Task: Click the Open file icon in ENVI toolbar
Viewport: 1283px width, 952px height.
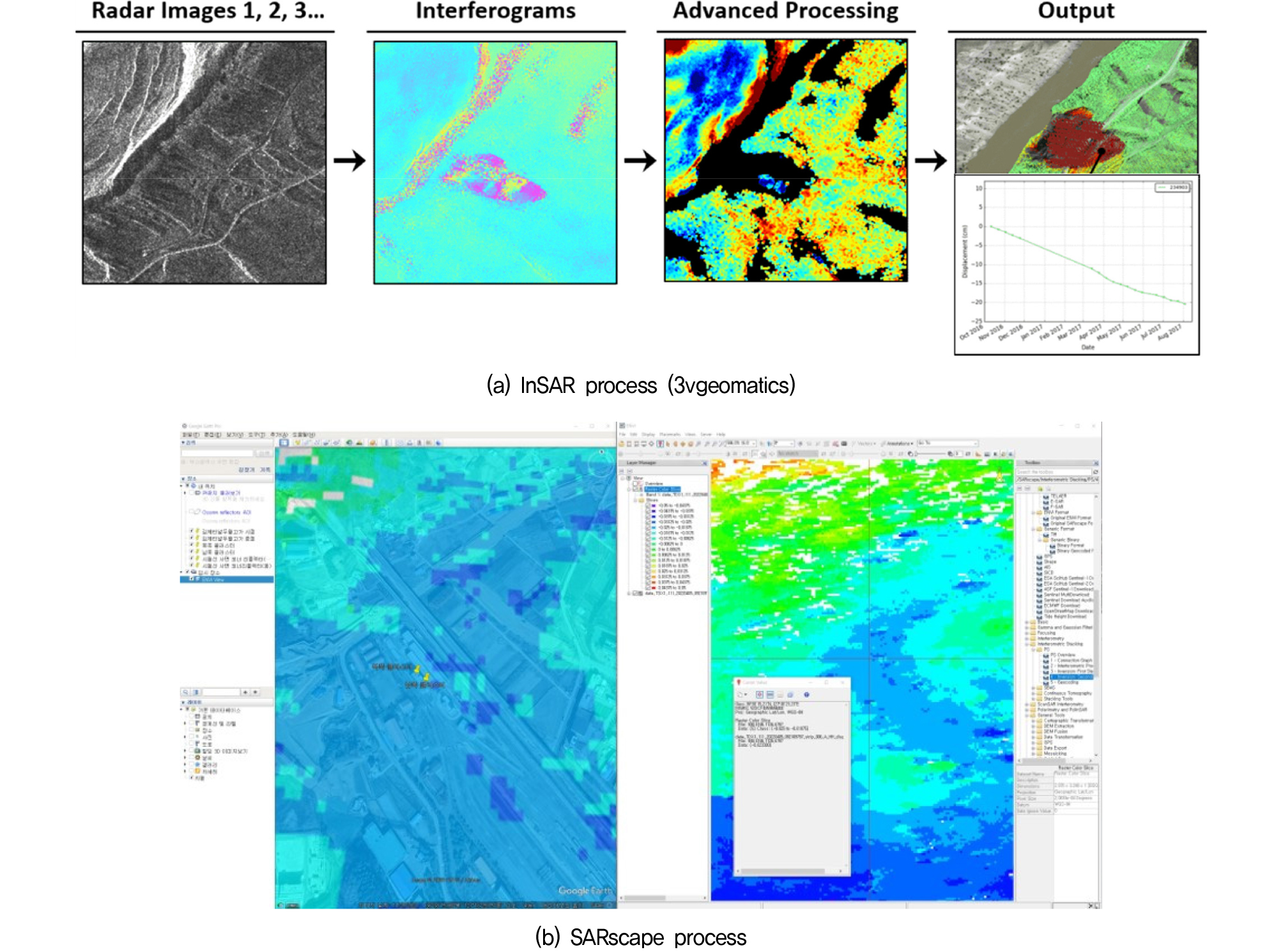Action: click(622, 443)
